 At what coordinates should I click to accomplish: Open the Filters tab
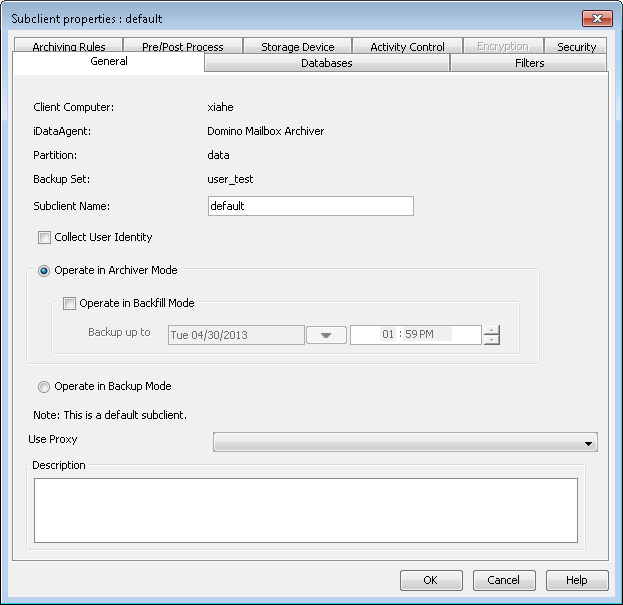point(529,63)
